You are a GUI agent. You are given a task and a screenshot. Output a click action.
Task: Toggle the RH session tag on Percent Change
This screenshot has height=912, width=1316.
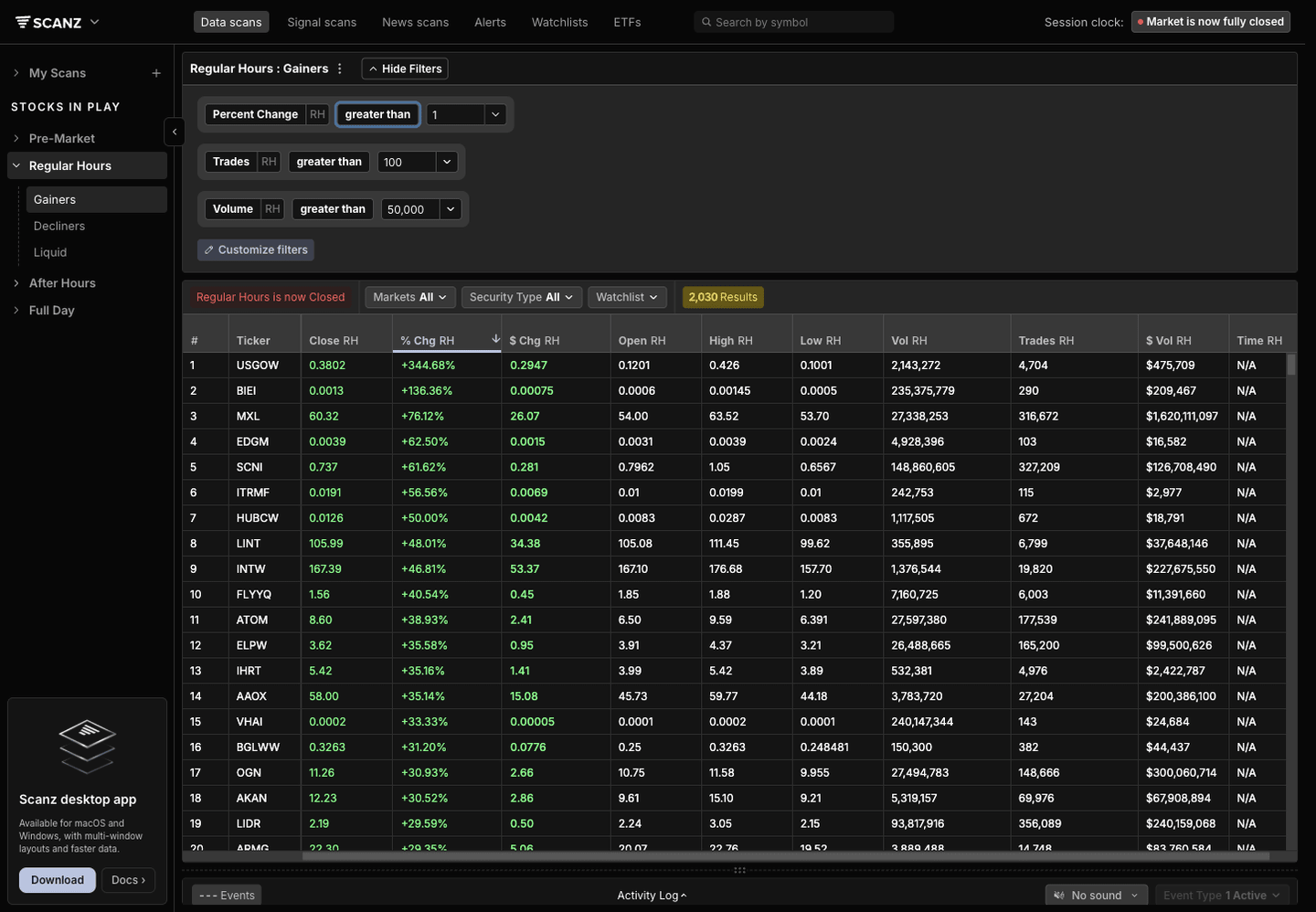[x=317, y=114]
